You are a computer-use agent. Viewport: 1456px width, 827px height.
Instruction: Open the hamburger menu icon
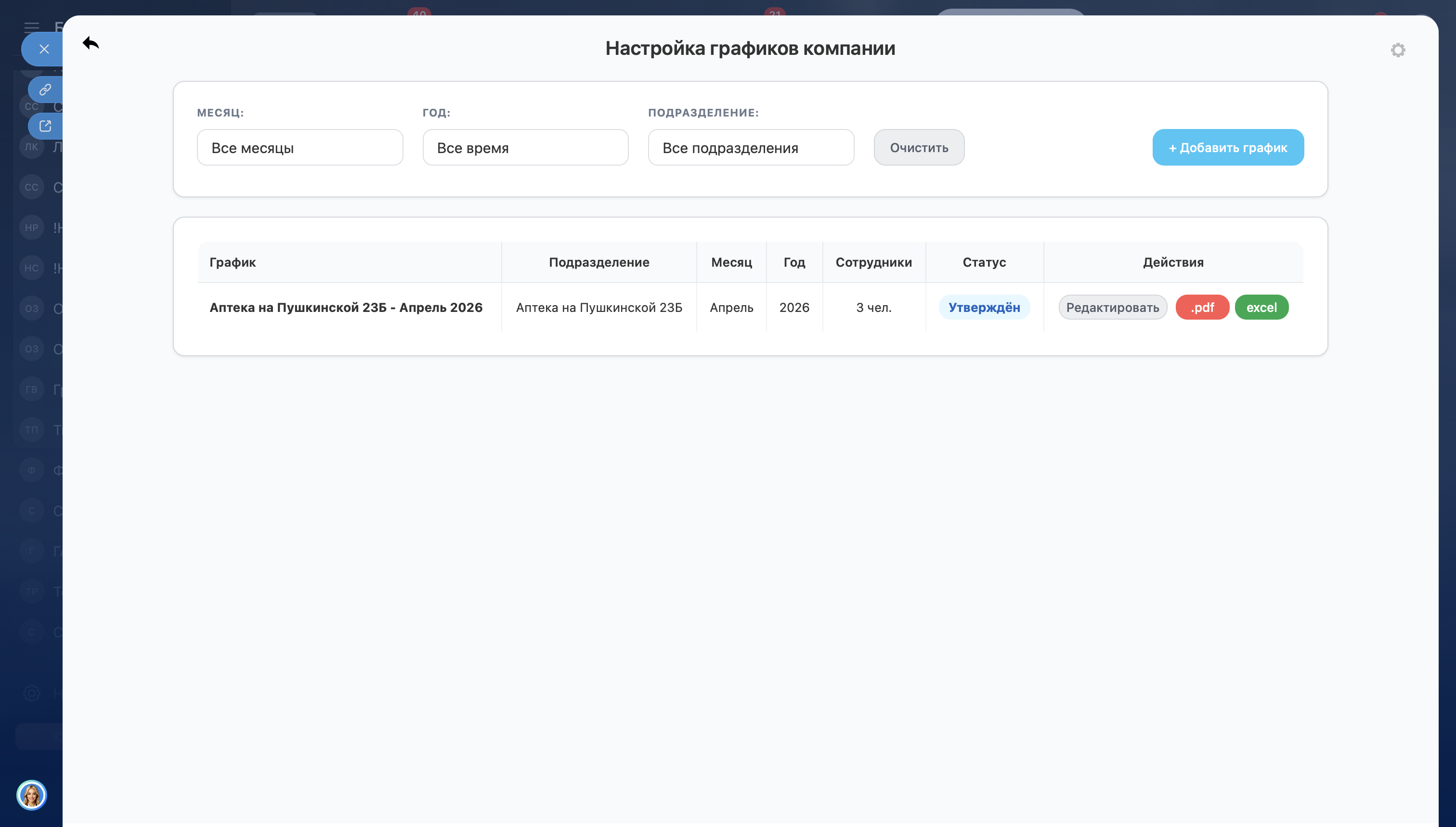[32, 26]
